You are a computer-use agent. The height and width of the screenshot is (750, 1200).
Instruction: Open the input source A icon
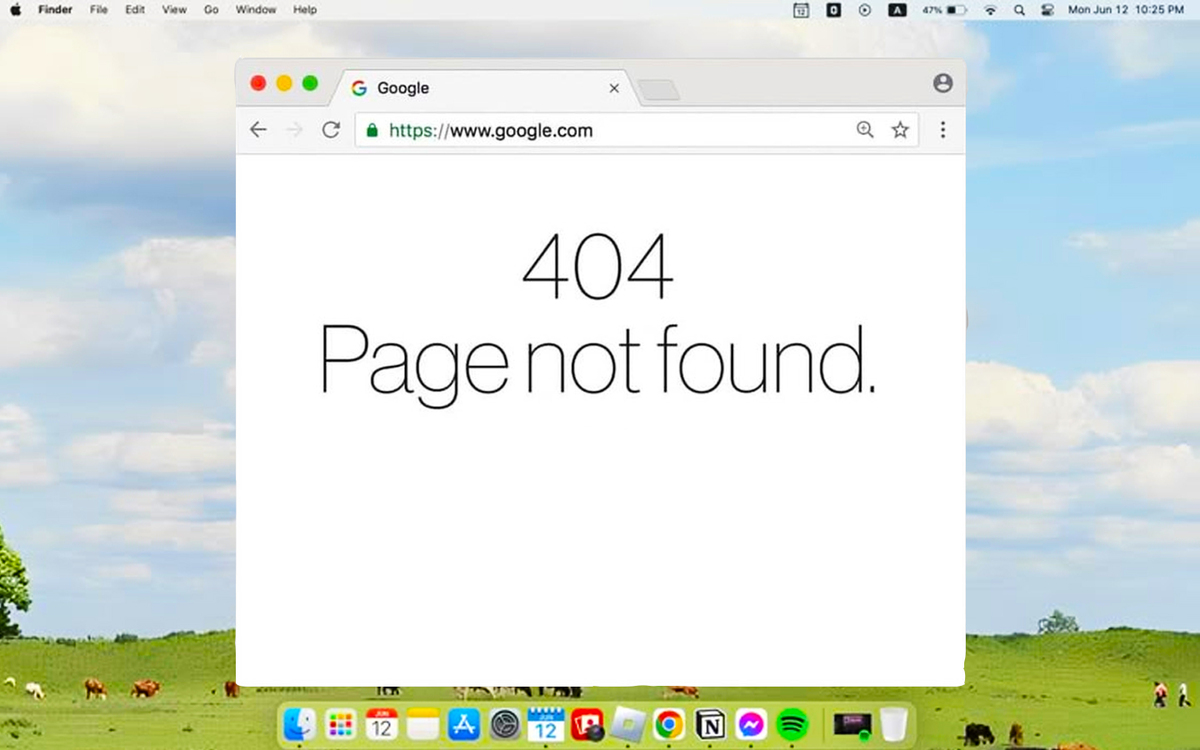click(x=897, y=10)
